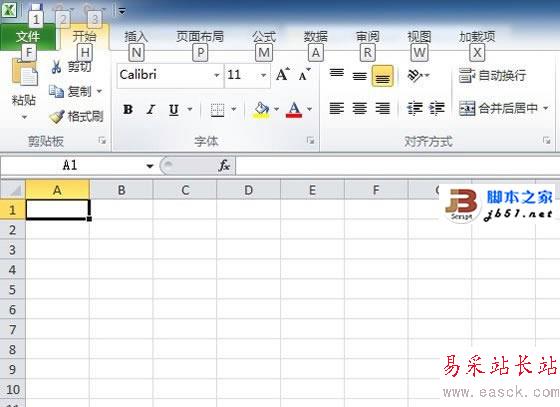Click the increase indent icon
The image size is (560, 407).
437,108
